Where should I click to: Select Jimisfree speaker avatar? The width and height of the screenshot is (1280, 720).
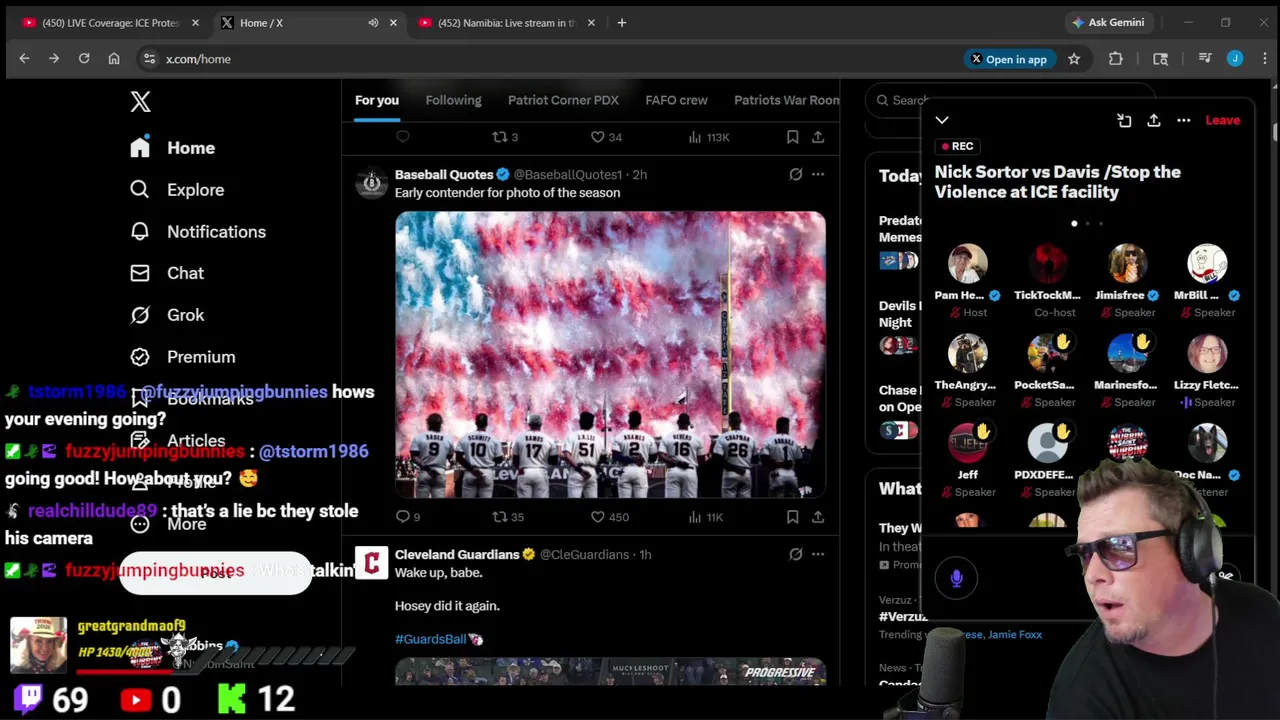1127,264
